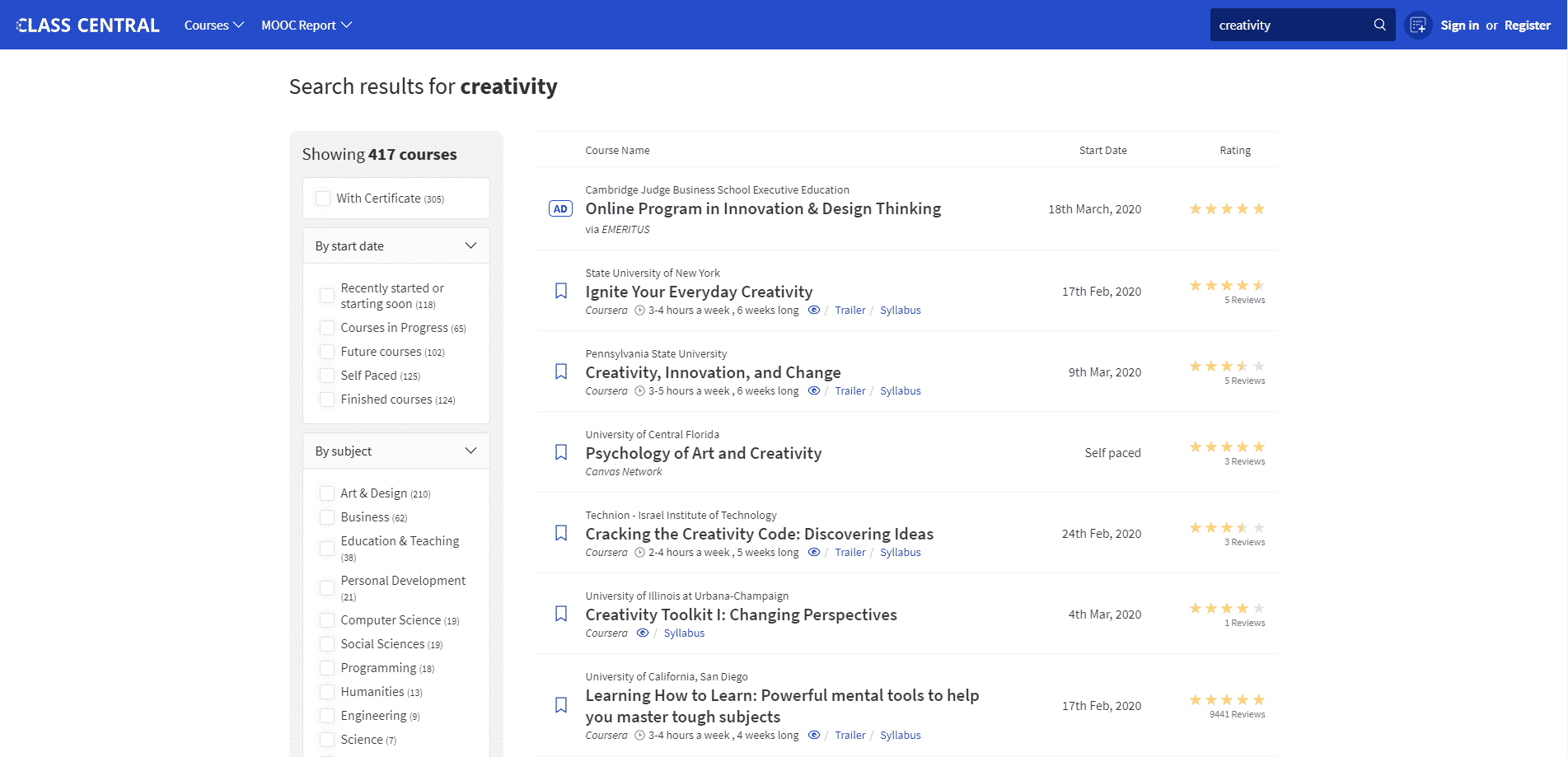
Task: Open Online Program in Innovation & Design Thinking
Action: [763, 209]
